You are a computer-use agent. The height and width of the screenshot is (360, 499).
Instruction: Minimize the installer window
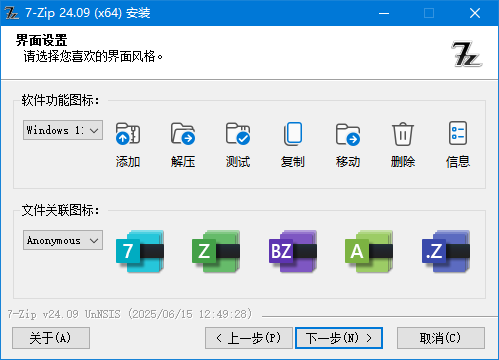(384, 13)
